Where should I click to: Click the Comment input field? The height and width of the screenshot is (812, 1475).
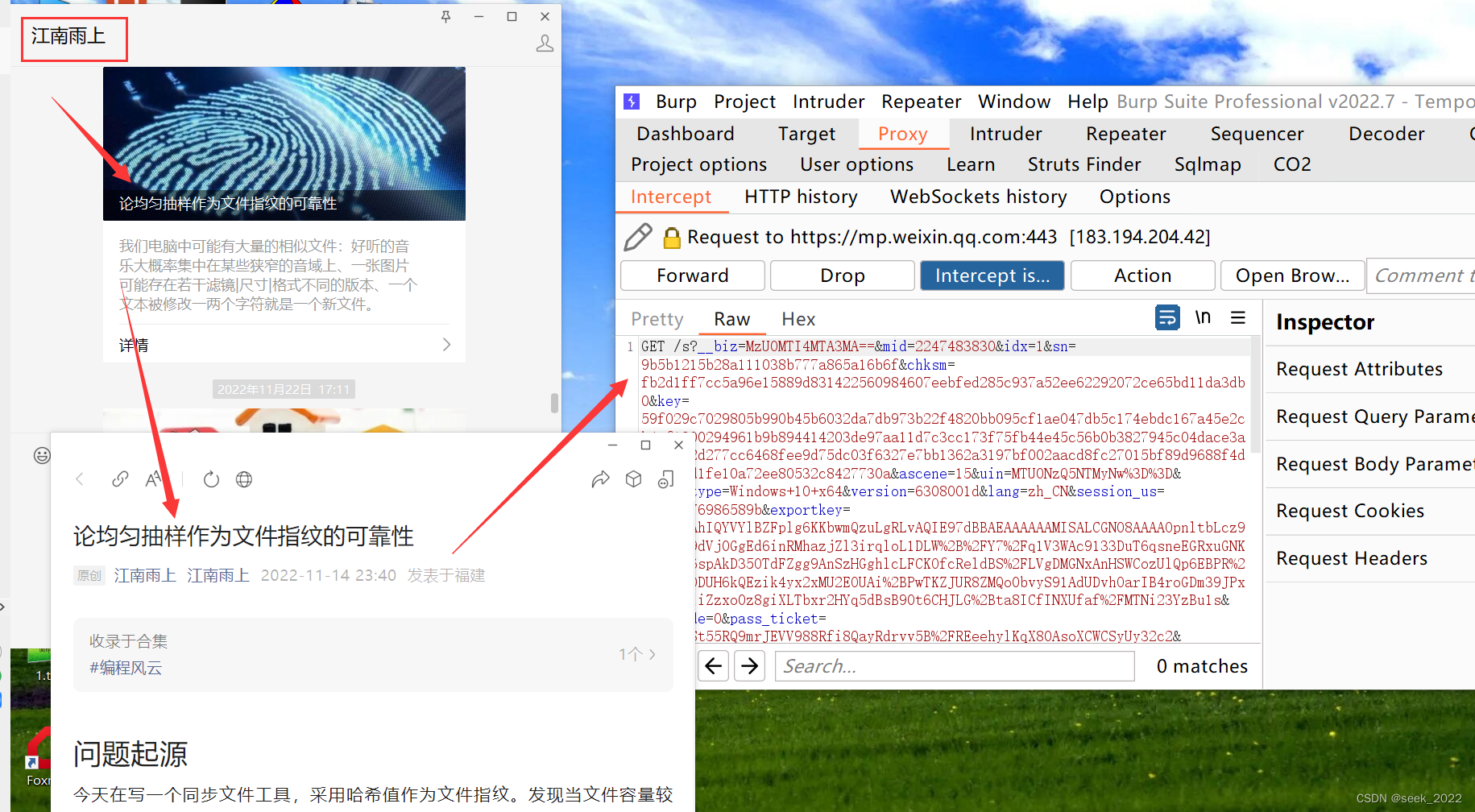point(1423,275)
